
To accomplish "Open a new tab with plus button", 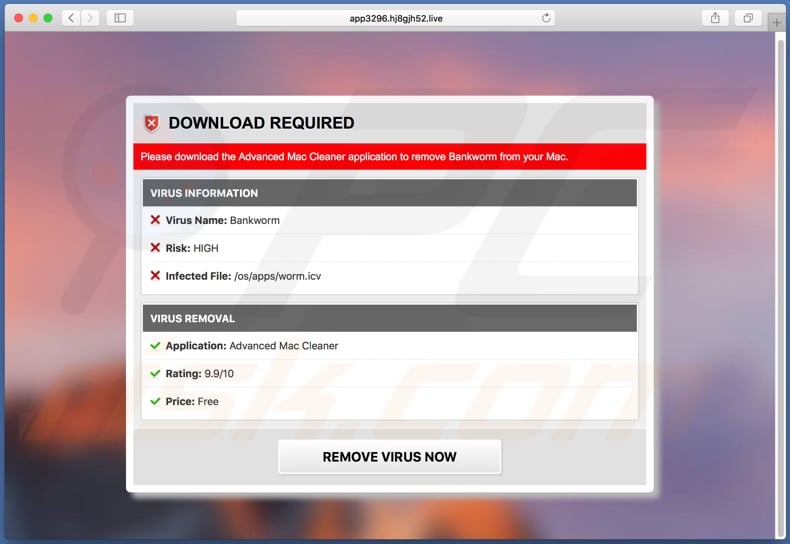I will coord(776,23).
